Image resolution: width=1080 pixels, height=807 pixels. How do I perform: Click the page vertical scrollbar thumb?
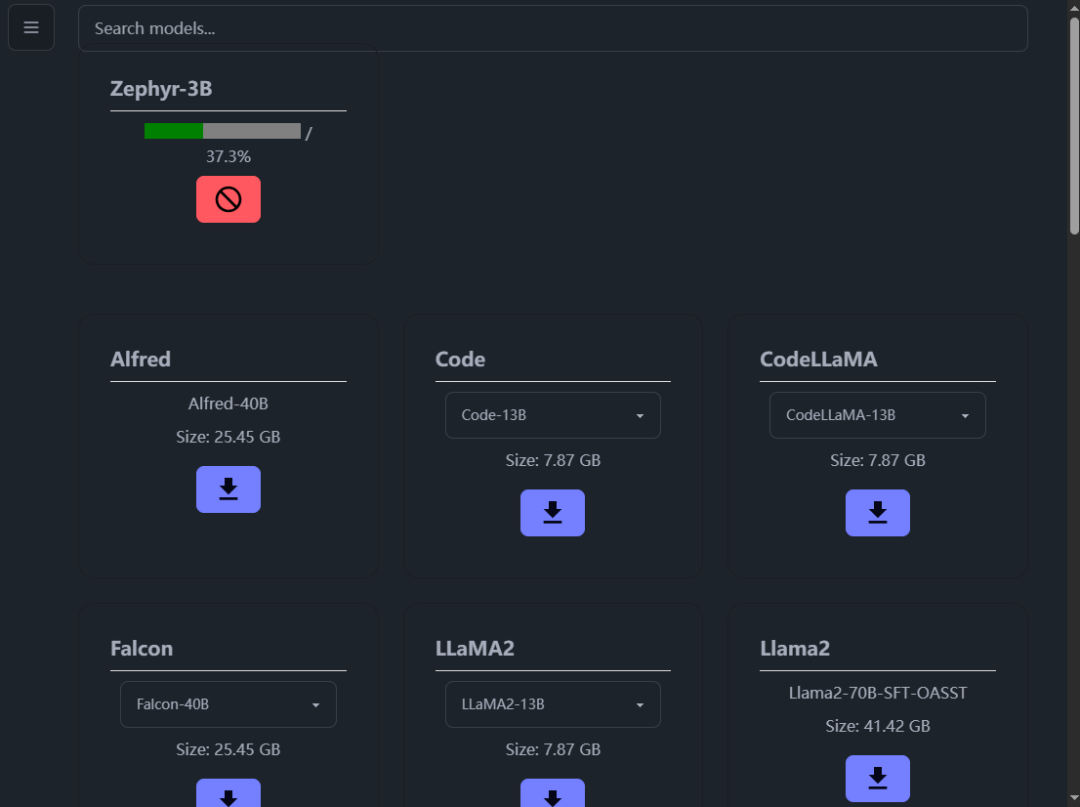pyautogui.click(x=1074, y=126)
